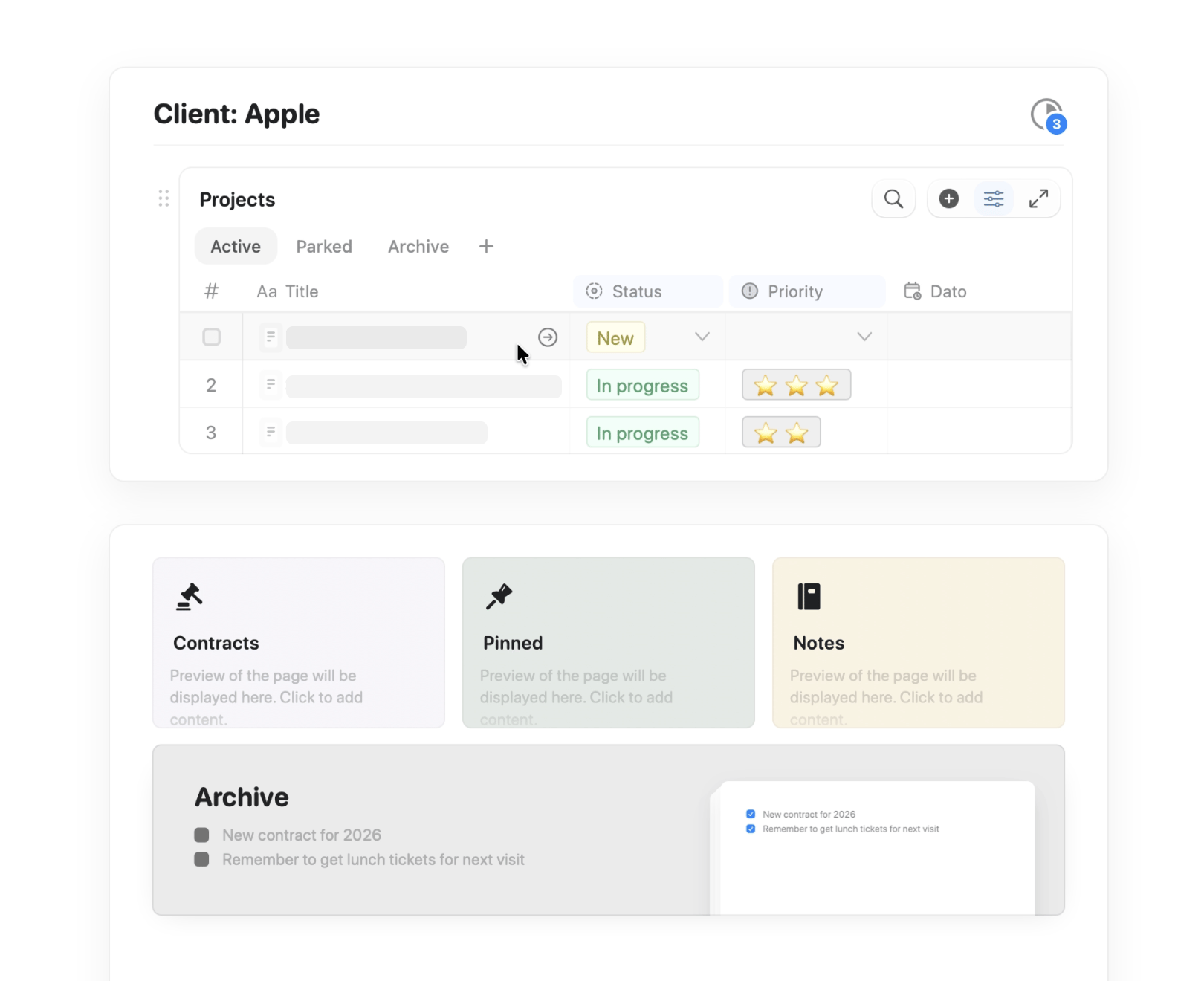The height and width of the screenshot is (981, 1204).
Task: Click the timer icon showing 3
Action: [x=1046, y=114]
